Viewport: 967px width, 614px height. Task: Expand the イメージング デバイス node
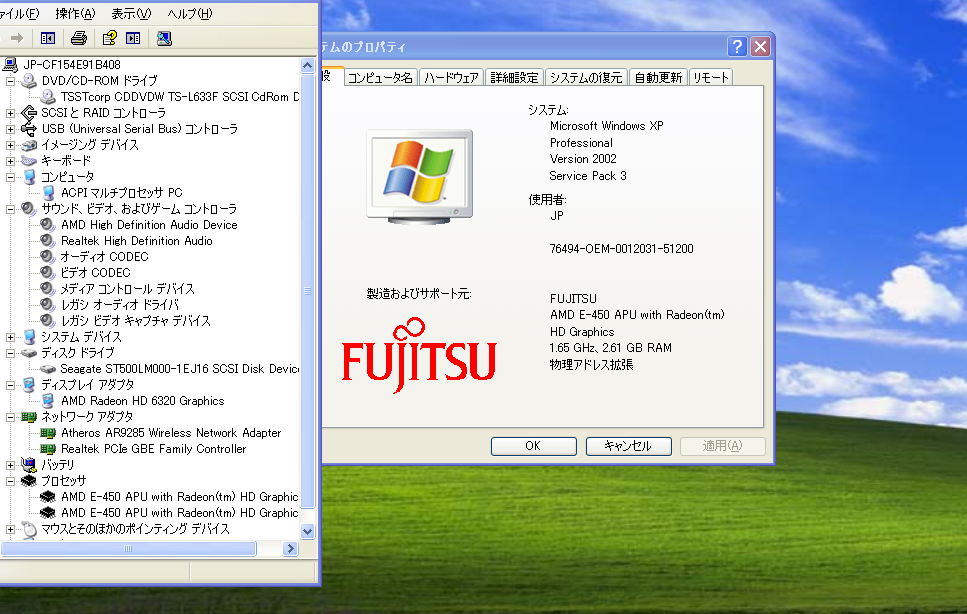[x=10, y=145]
